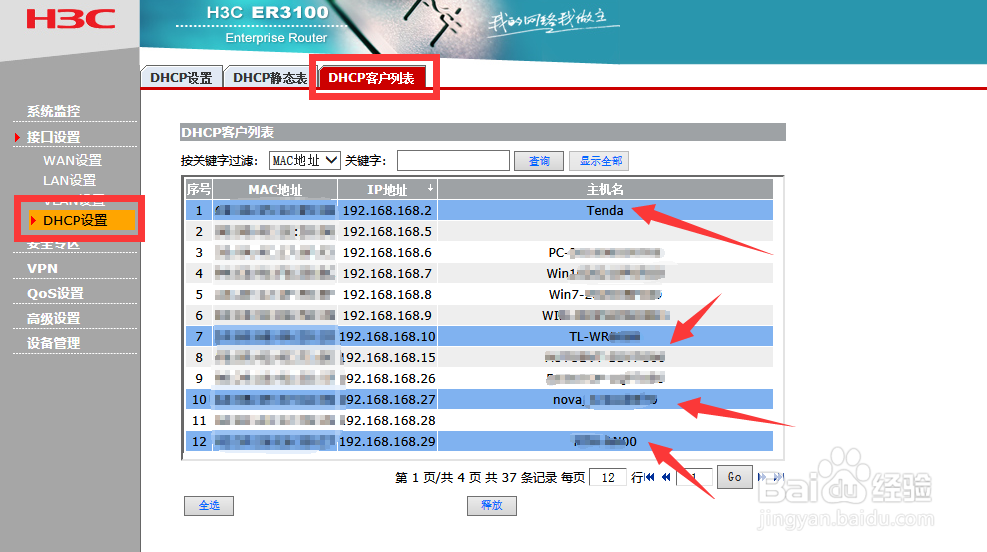Open 系统监控 menu
Screen dimensions: 987x552
[x=54, y=111]
